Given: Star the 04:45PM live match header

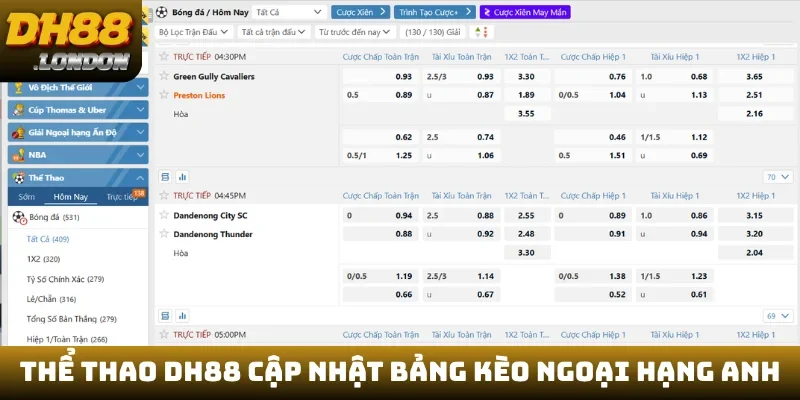Looking at the screenshot, I should click(x=164, y=195).
